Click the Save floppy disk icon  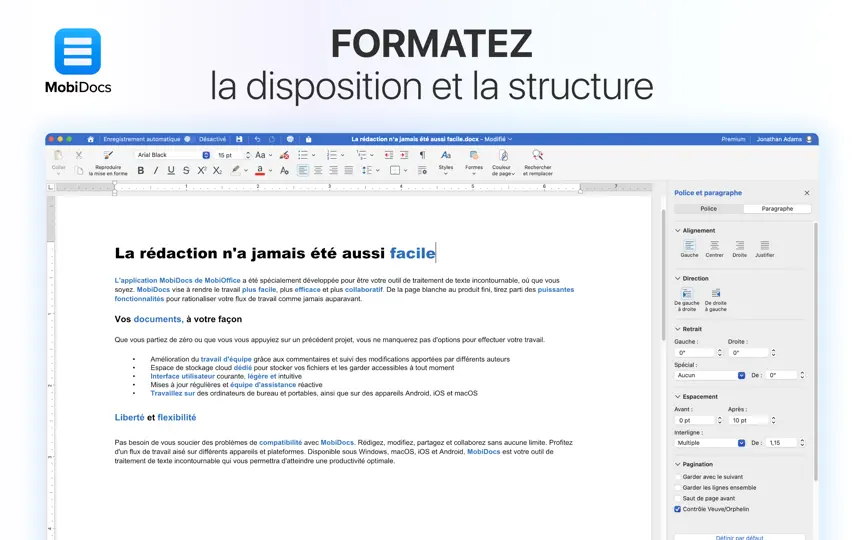coord(239,139)
